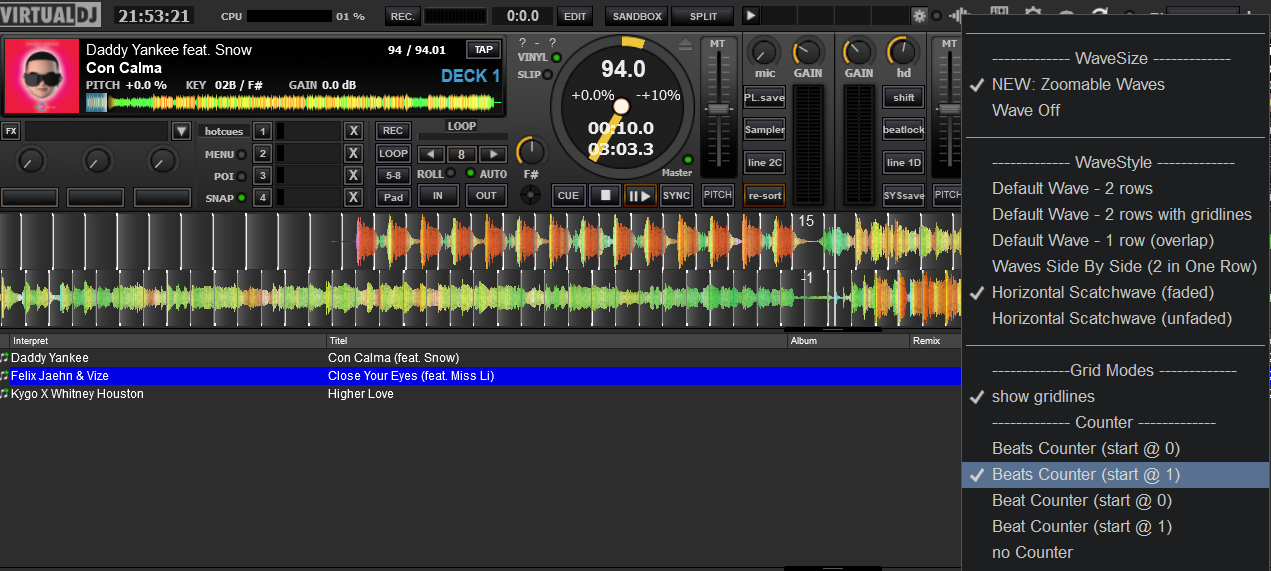Screen dimensions: 1271x571
Task: Click the Sampler button
Action: point(764,130)
